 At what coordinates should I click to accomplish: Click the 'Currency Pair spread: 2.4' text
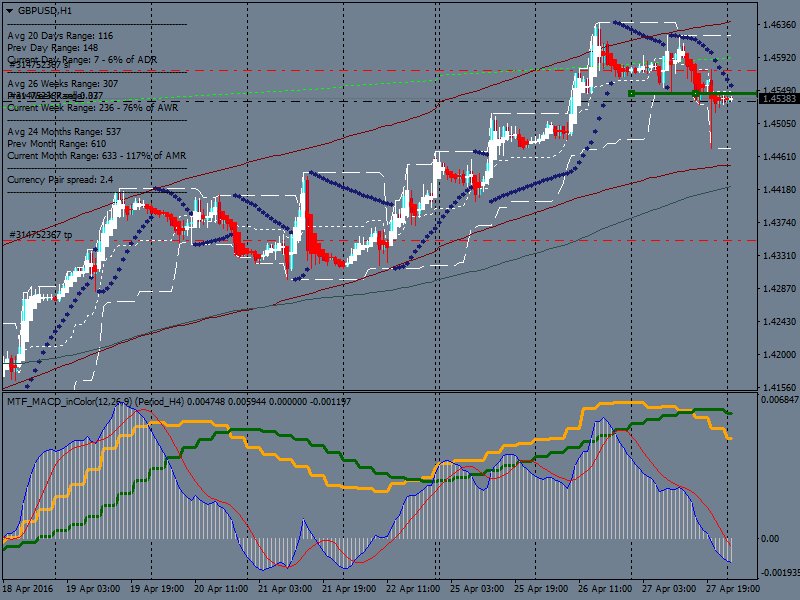point(60,180)
